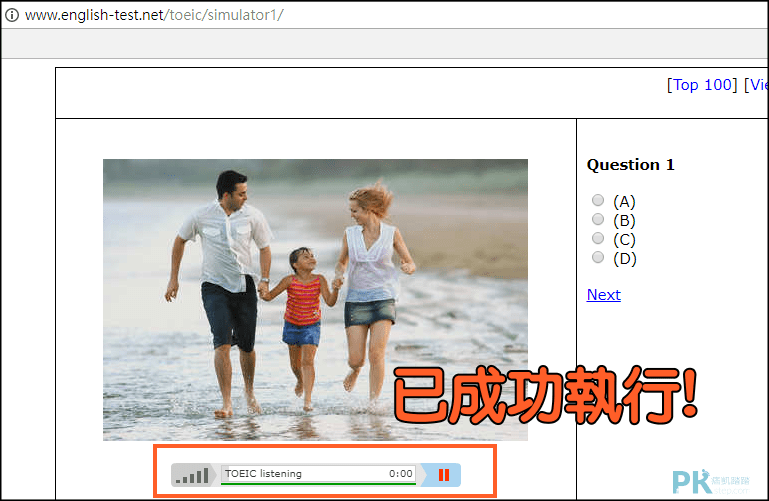The image size is (769, 501).
Task: Go to the Next question link
Action: (604, 295)
